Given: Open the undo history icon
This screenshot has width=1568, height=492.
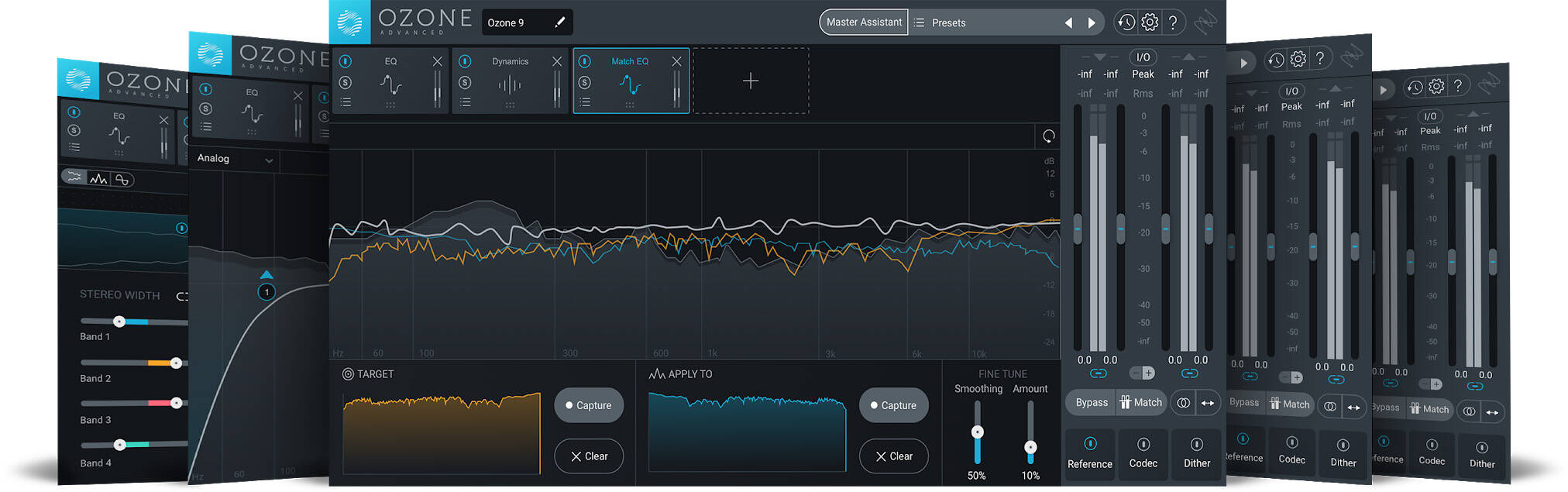Looking at the screenshot, I should [x=1126, y=22].
